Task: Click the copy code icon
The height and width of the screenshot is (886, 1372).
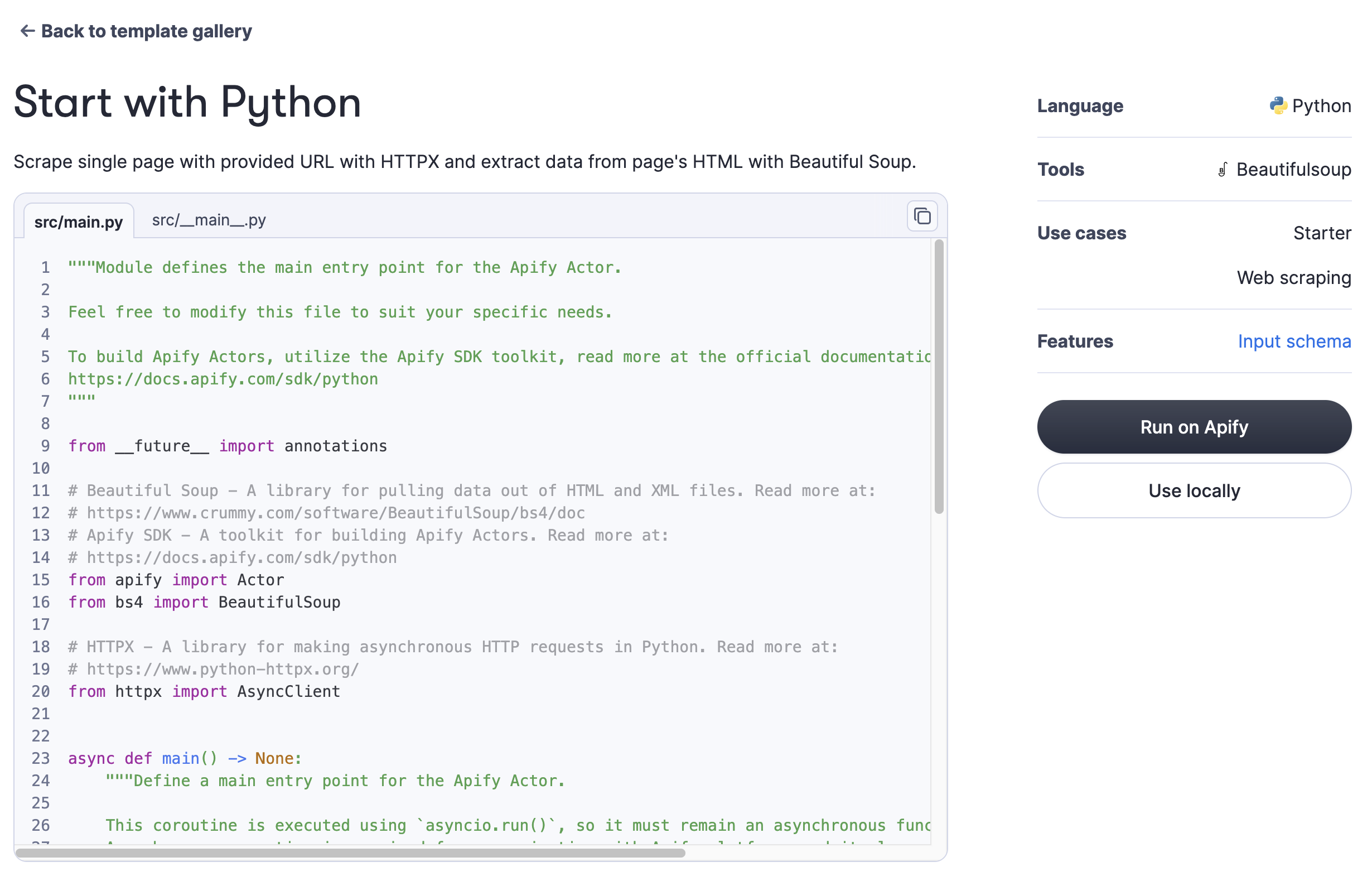Action: pos(921,216)
